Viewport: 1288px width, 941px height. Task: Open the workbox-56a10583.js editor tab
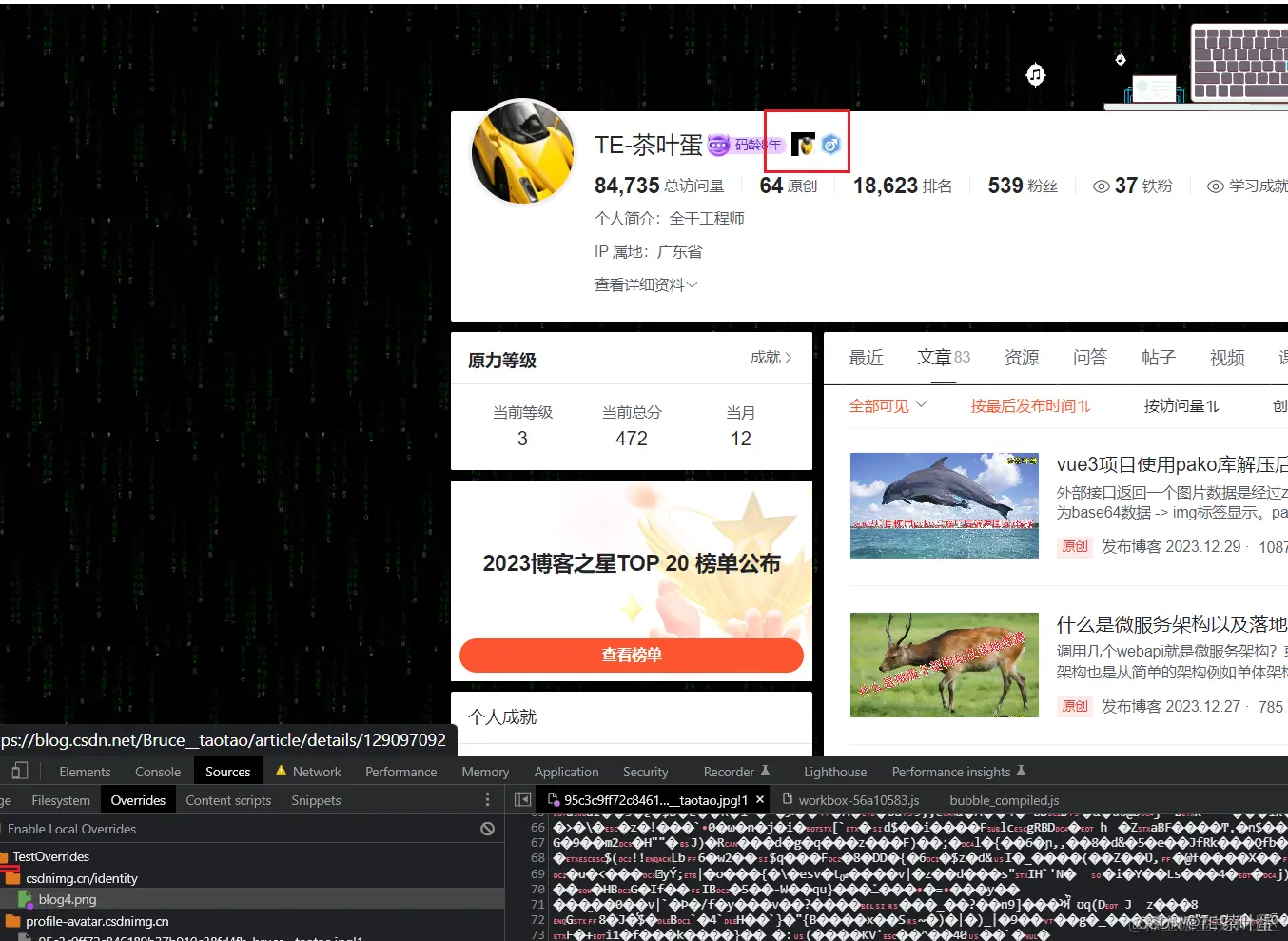(x=850, y=800)
